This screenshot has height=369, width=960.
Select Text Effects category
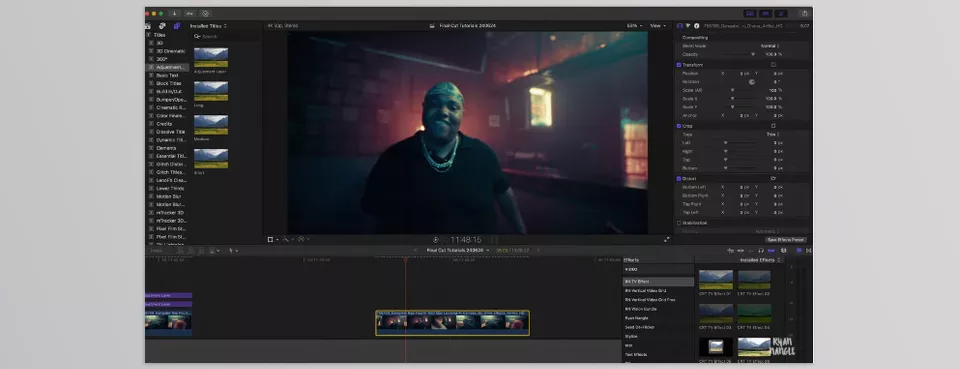click(x=636, y=355)
